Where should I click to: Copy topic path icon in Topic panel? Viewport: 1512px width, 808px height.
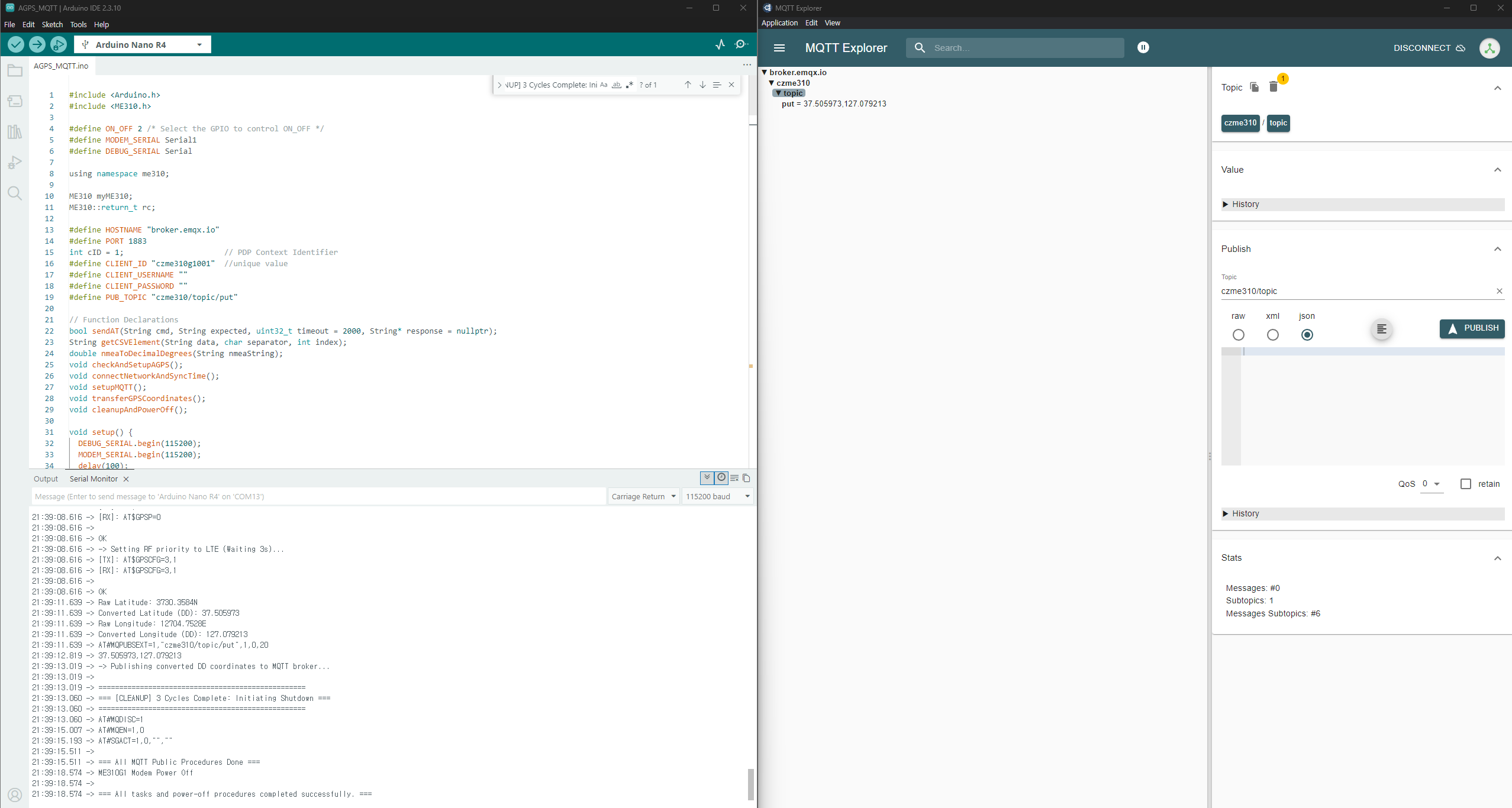tap(1255, 87)
